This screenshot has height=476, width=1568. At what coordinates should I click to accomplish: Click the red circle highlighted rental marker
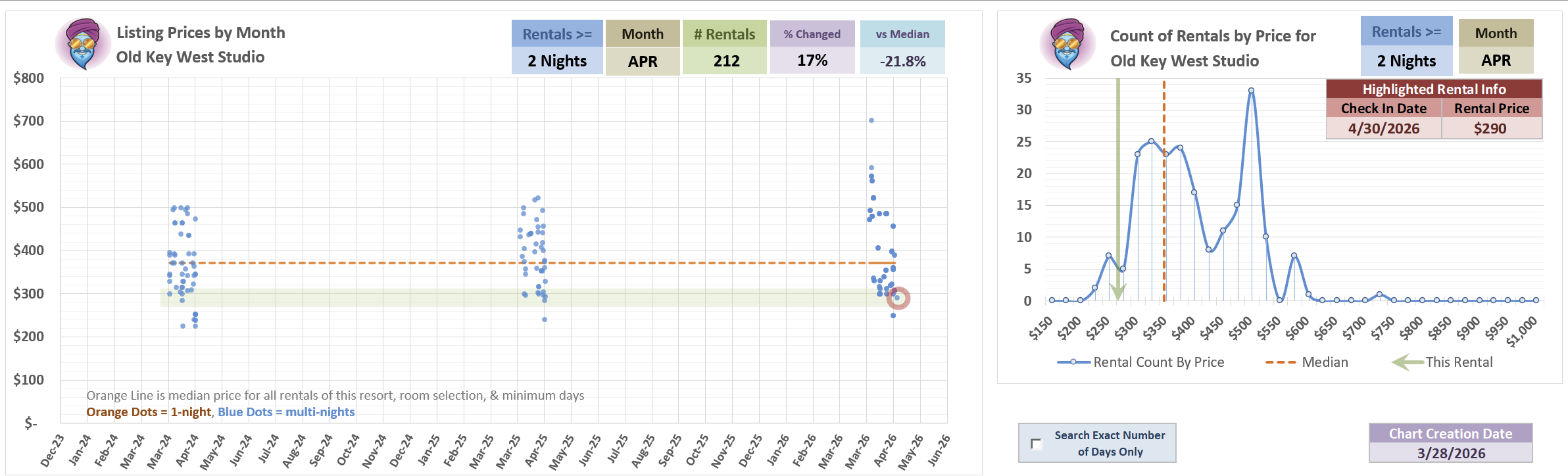(898, 298)
